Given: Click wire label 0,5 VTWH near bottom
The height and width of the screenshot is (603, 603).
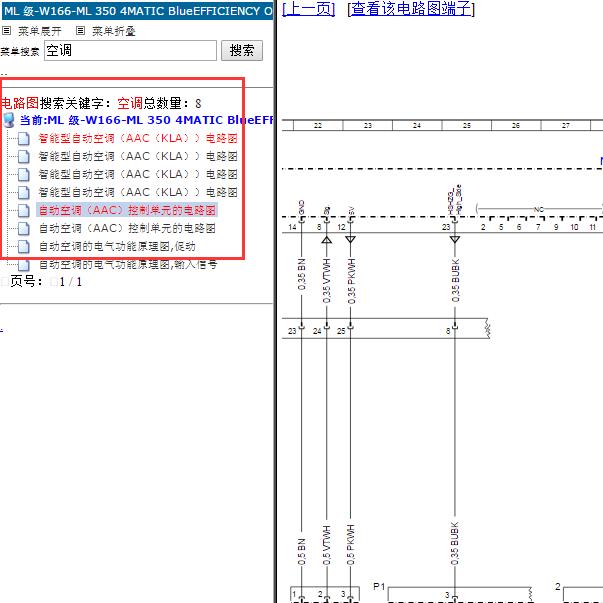Looking at the screenshot, I should click(326, 545).
